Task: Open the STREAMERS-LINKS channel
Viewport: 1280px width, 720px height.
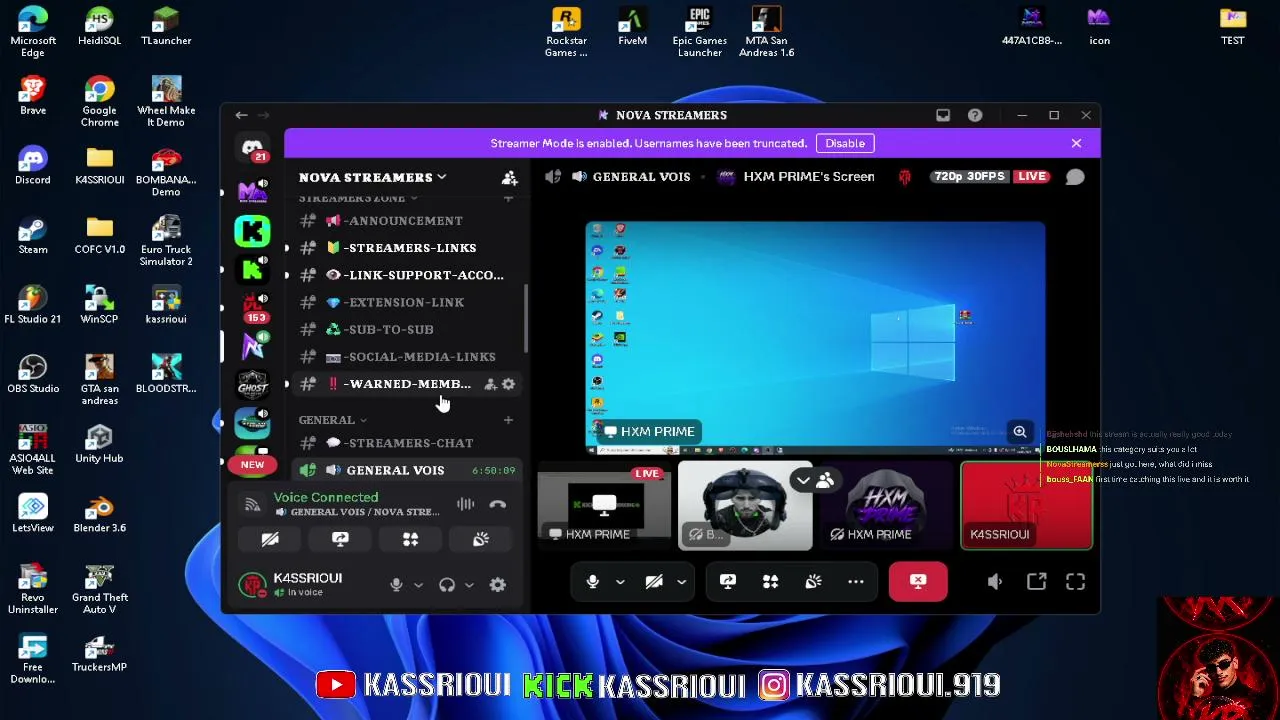Action: pos(406,248)
